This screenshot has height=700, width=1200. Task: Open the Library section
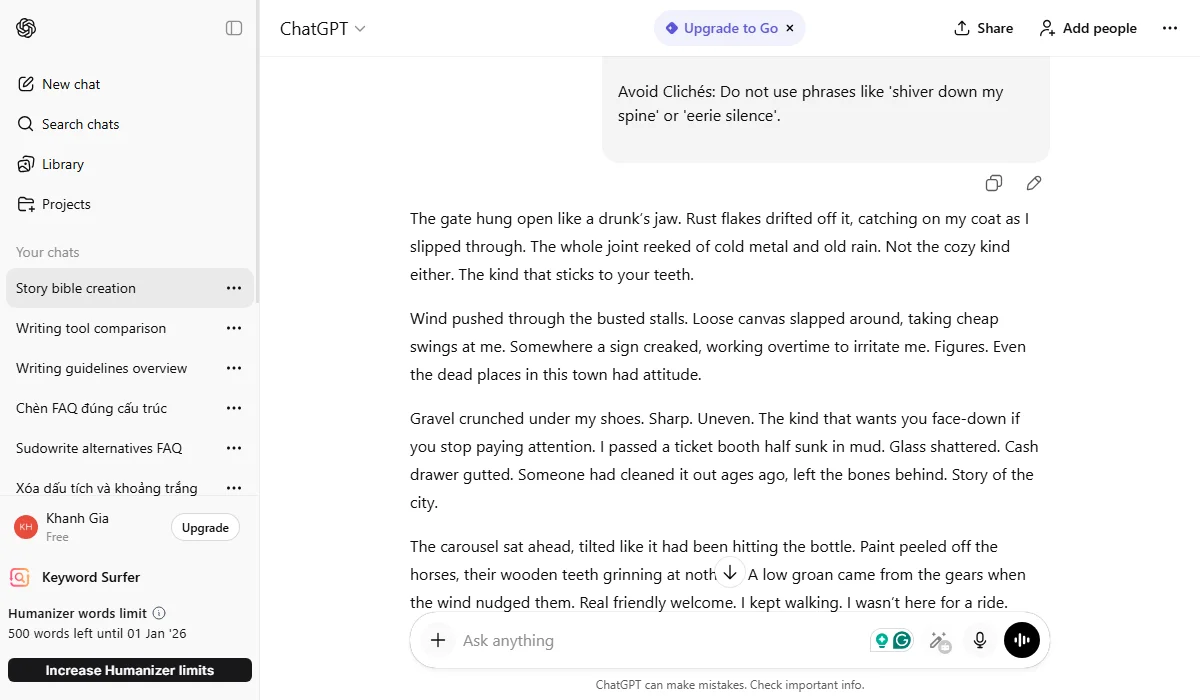62,164
